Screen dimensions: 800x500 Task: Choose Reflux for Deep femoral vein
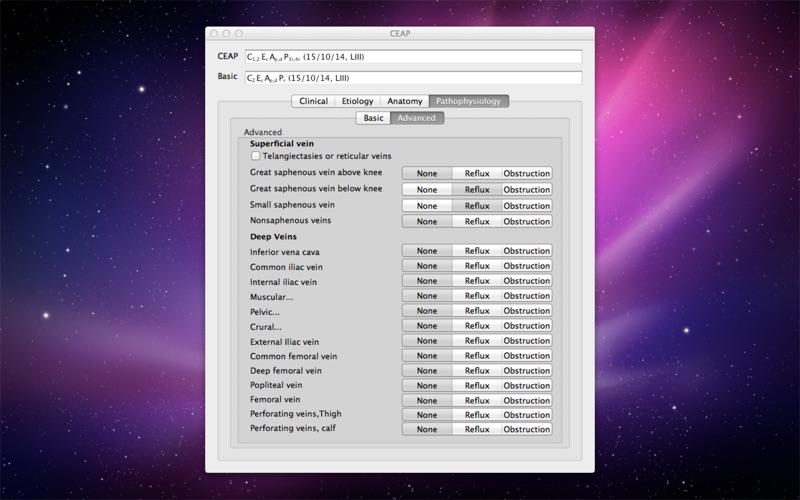[x=477, y=370]
